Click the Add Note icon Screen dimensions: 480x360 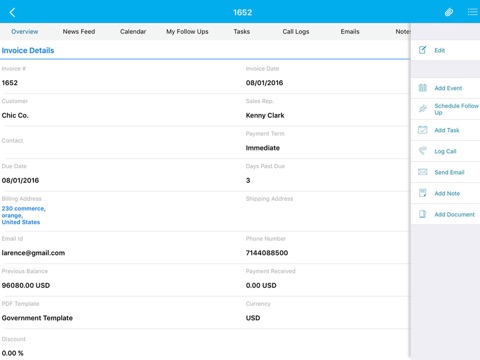[x=422, y=193]
